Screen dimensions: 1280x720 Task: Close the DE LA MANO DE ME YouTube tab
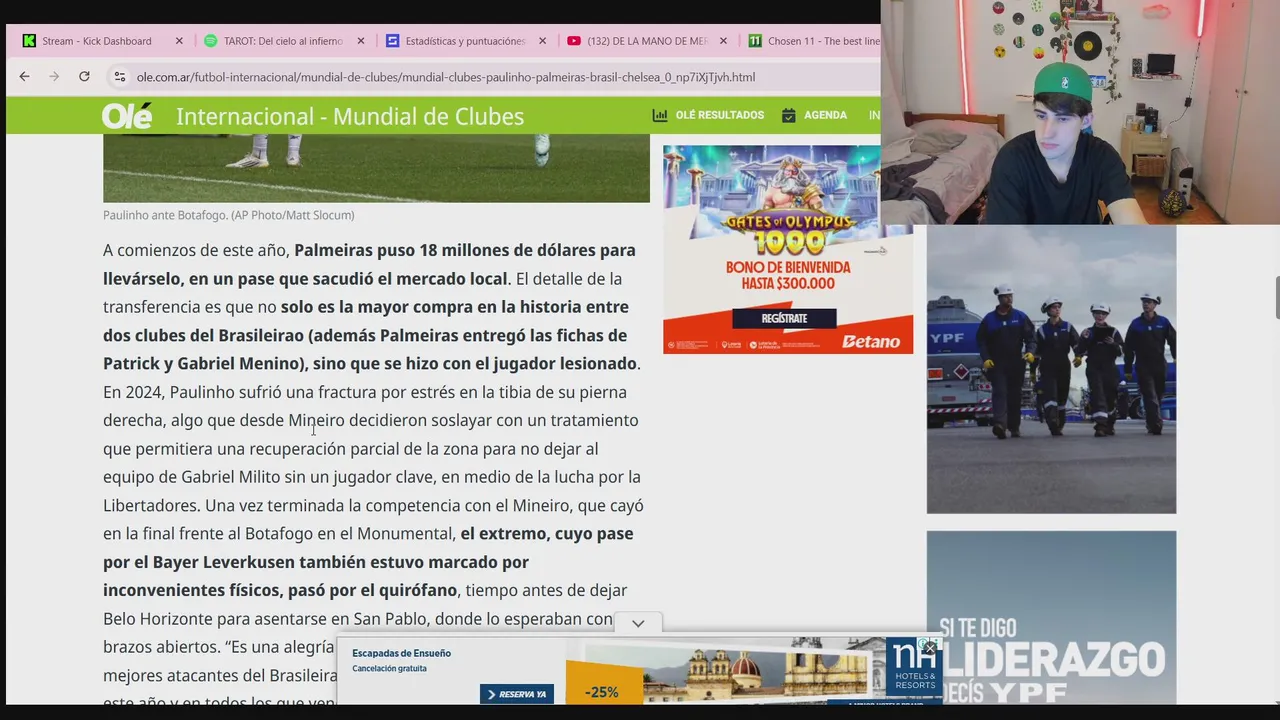(723, 41)
